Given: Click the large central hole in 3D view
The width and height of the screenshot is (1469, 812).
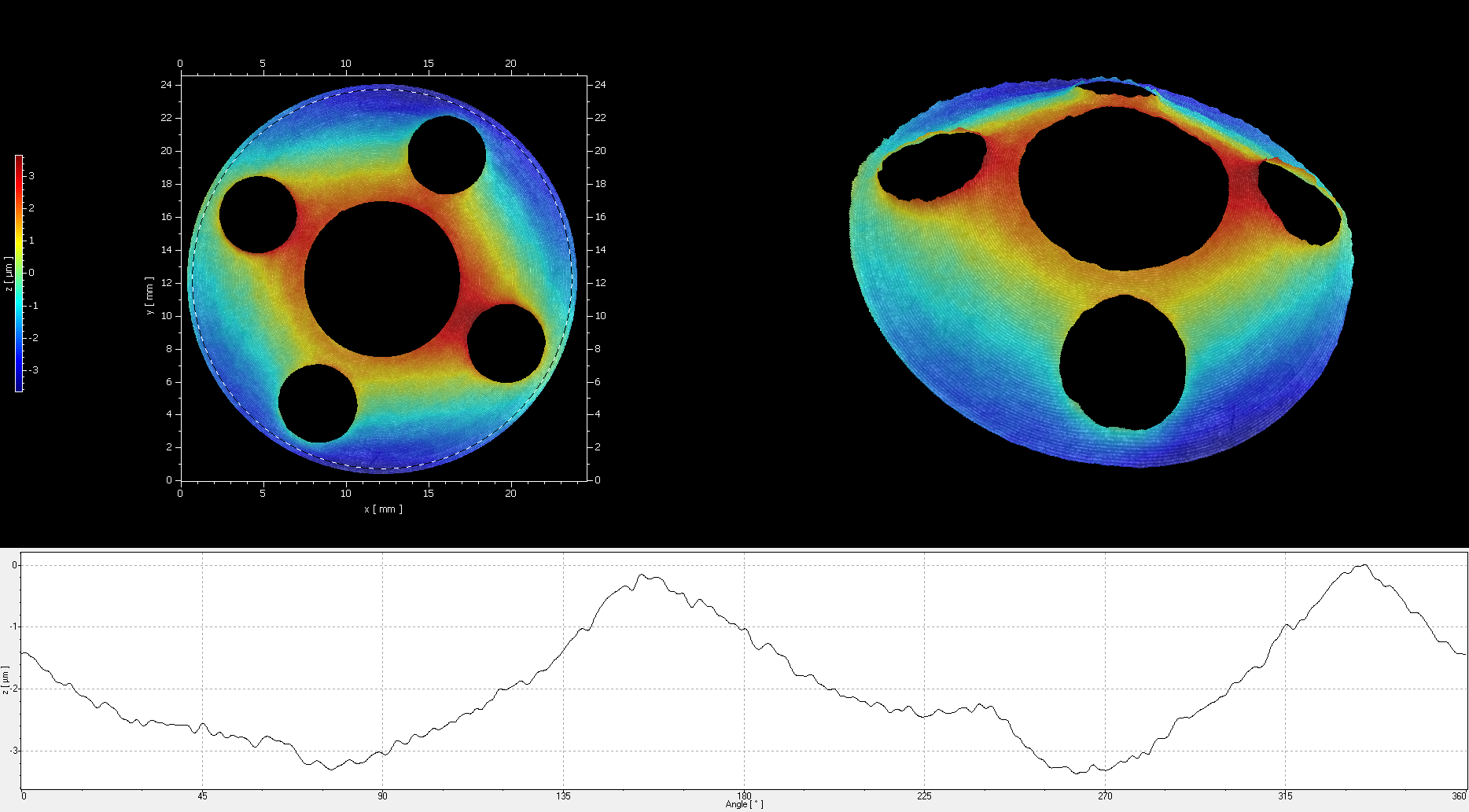Looking at the screenshot, I should (x=1123, y=189).
